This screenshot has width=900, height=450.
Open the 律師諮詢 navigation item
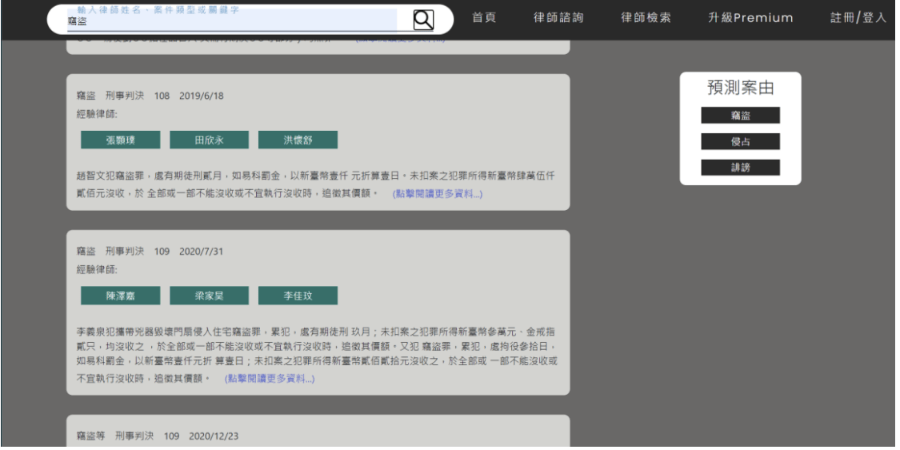(x=558, y=18)
